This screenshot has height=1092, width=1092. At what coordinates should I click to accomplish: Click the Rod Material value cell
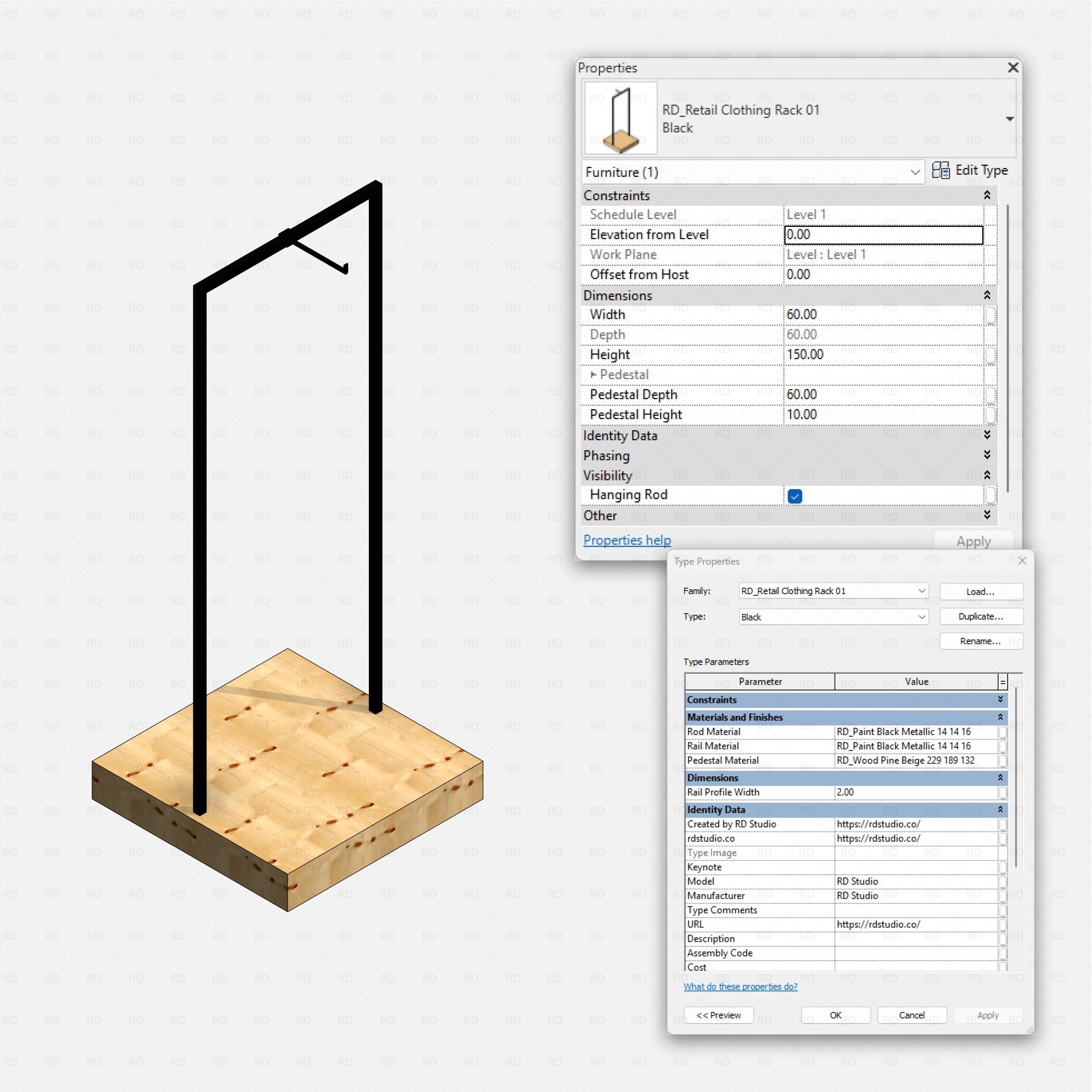pos(916,731)
